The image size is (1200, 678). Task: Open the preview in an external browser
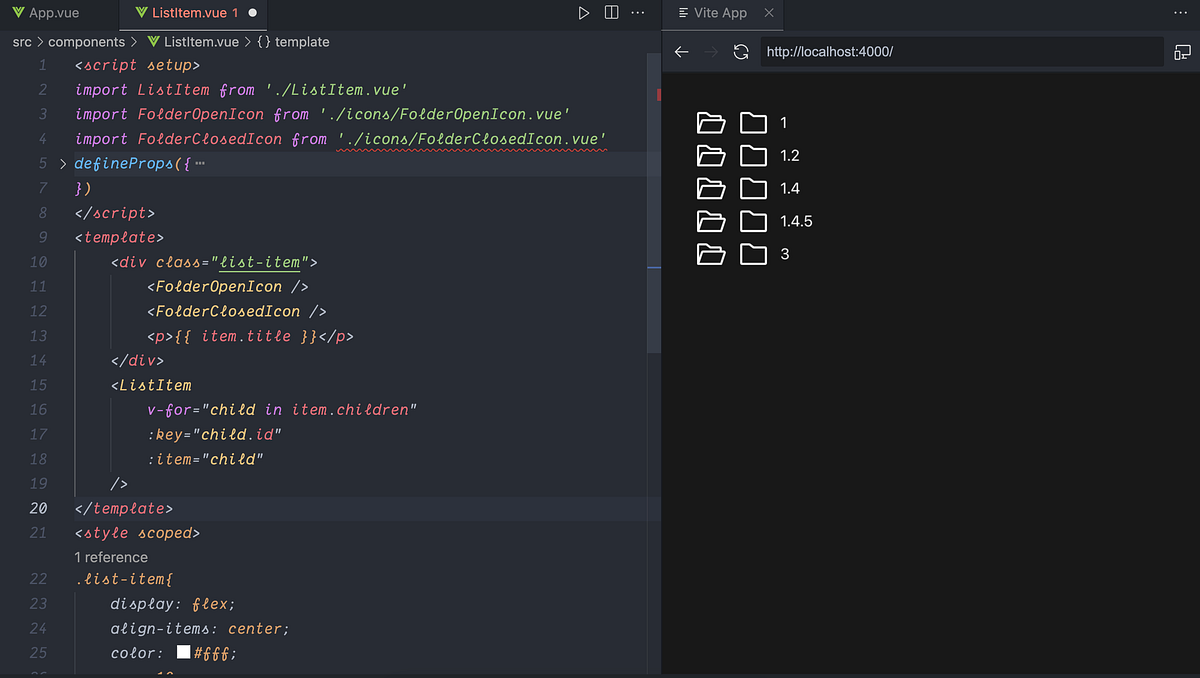1183,51
